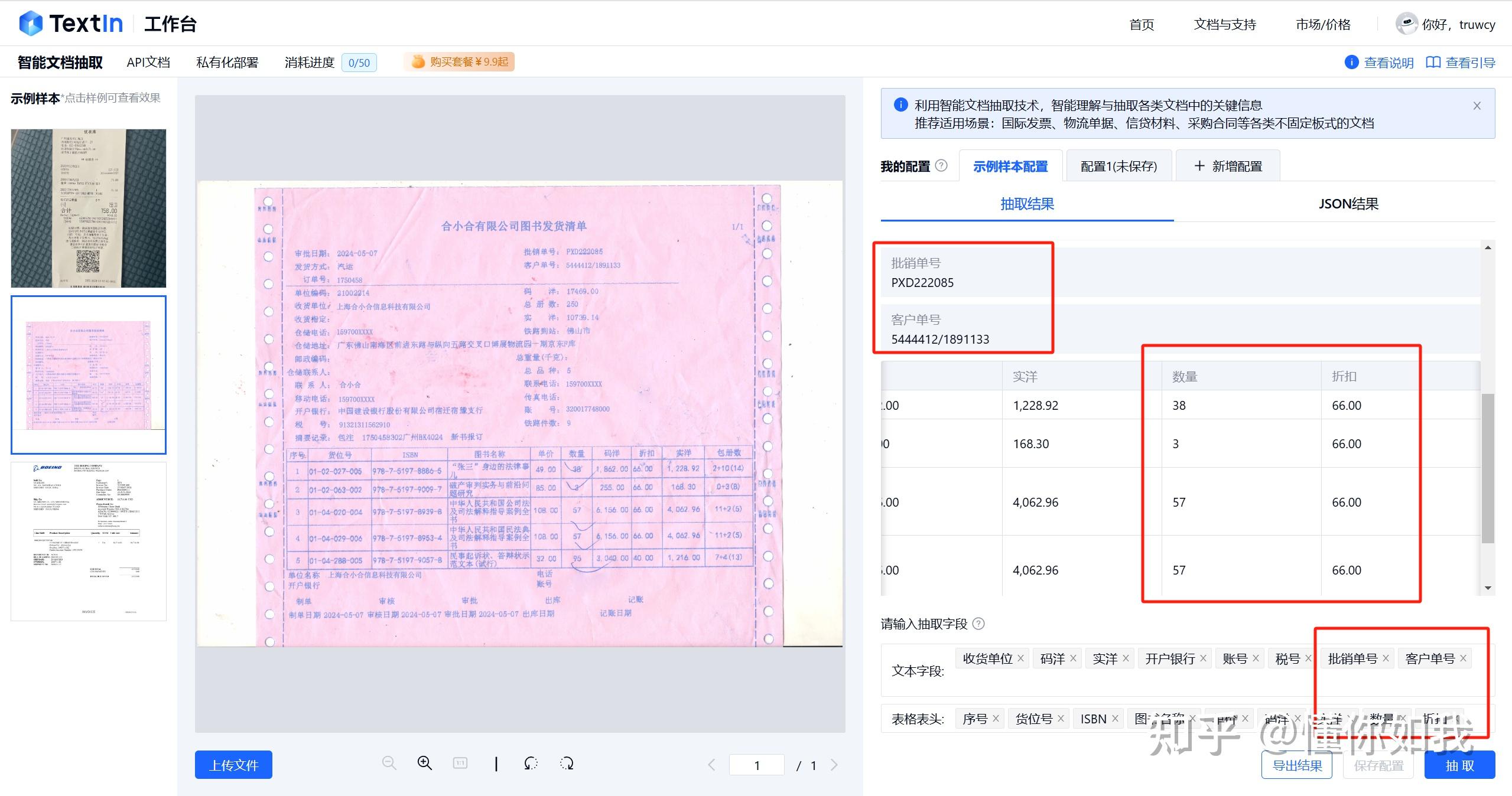This screenshot has width=1512, height=796.
Task: Click the blue 抽取 extract button
Action: 1459,764
